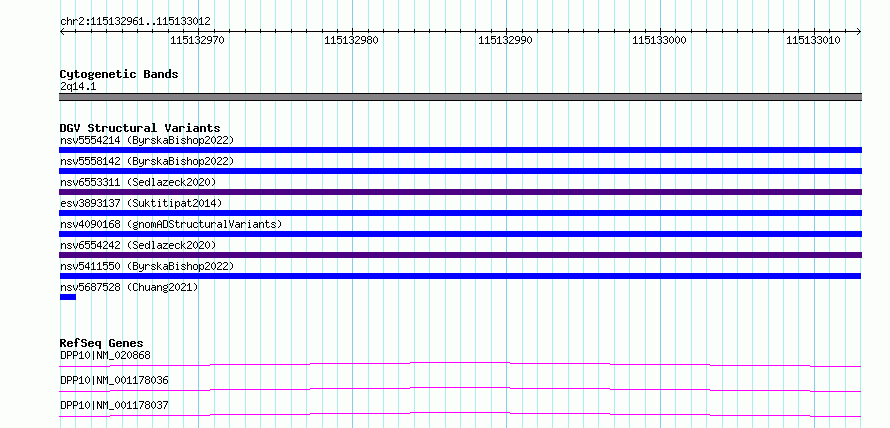Open variant esv3893137 (Suktitipat2014) label
Image resolution: width=890 pixels, height=428 pixels.
(141, 203)
